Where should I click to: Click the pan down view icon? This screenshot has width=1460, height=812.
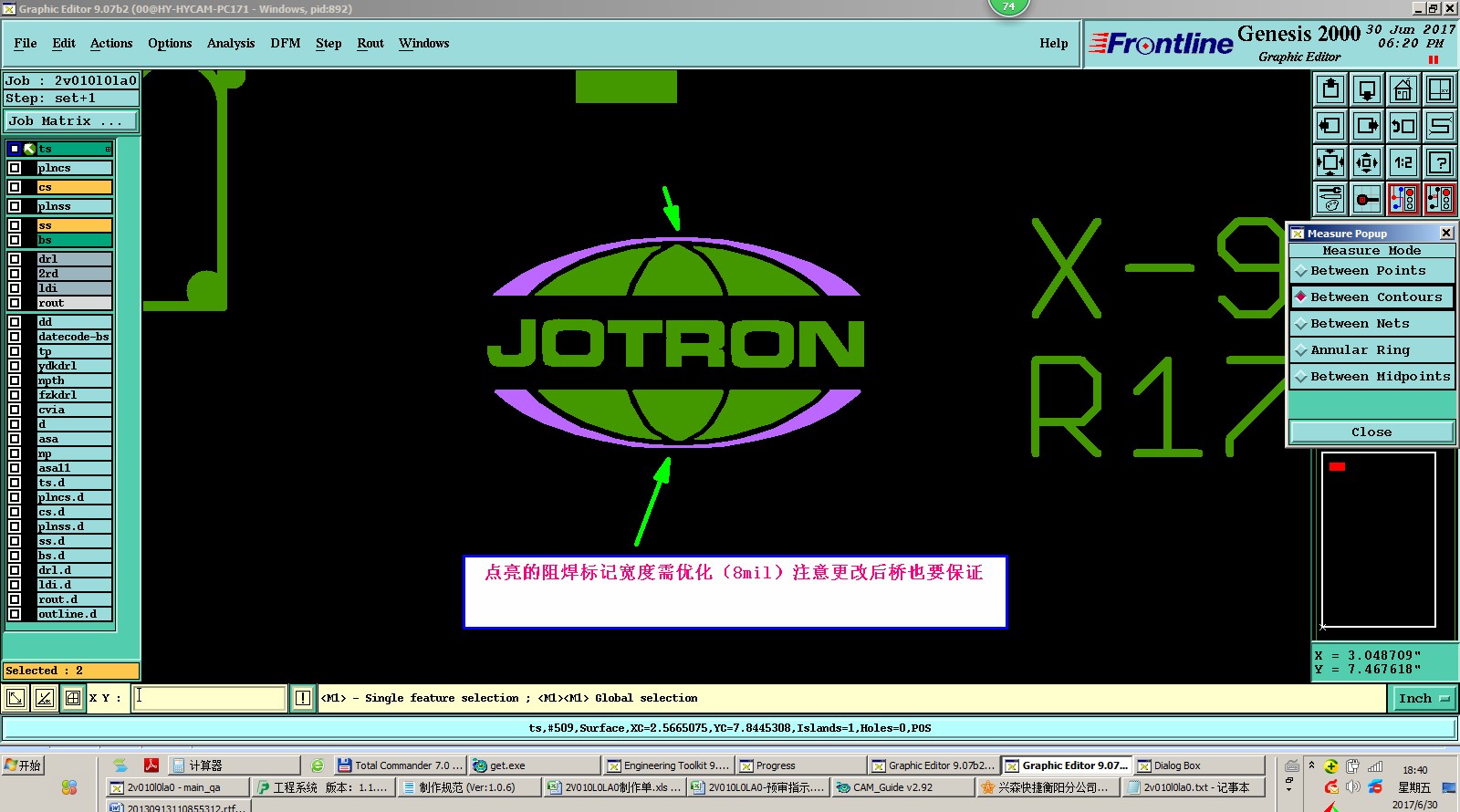pos(1367,89)
